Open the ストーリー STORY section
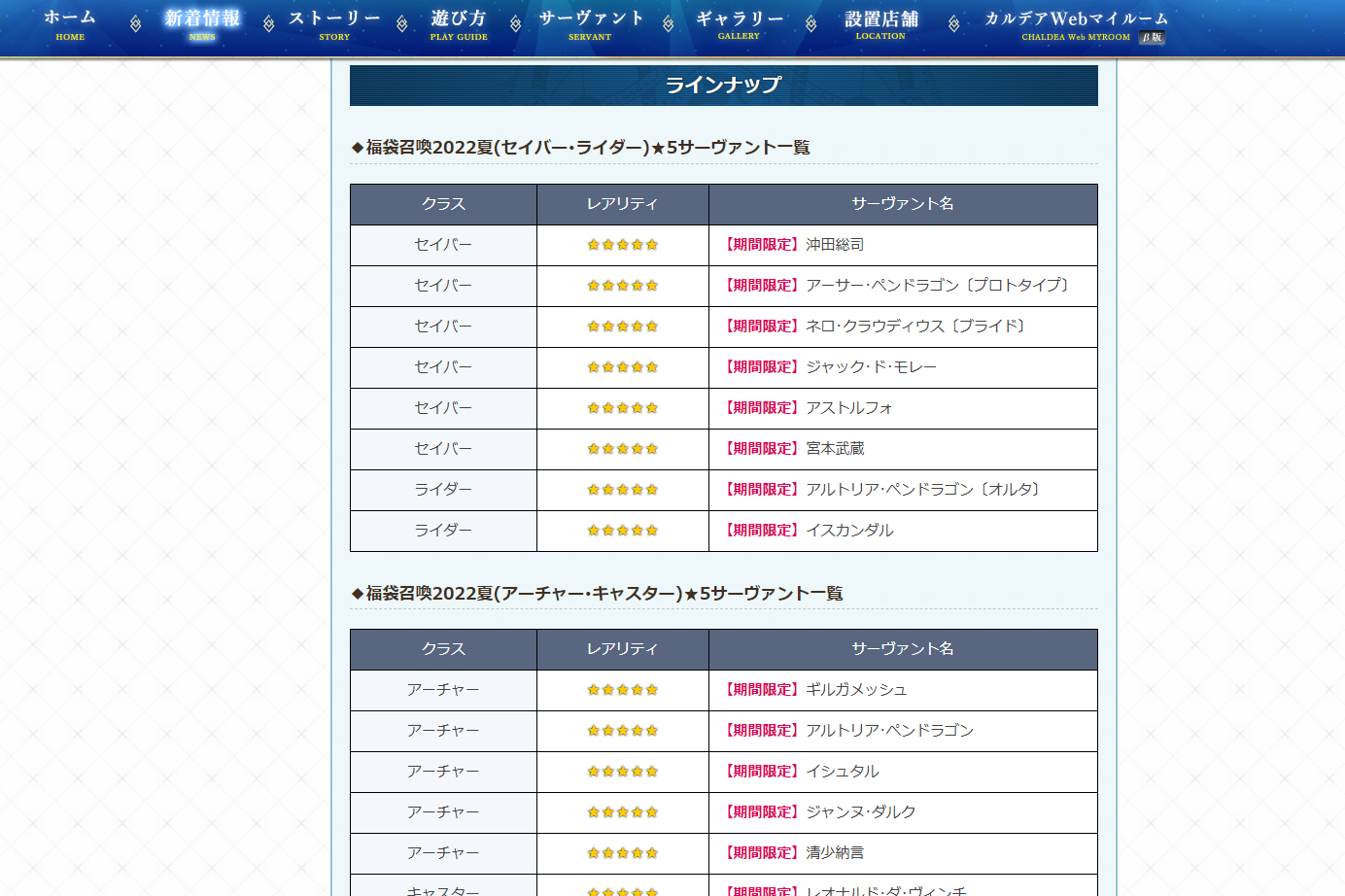1345x896 pixels. (334, 25)
